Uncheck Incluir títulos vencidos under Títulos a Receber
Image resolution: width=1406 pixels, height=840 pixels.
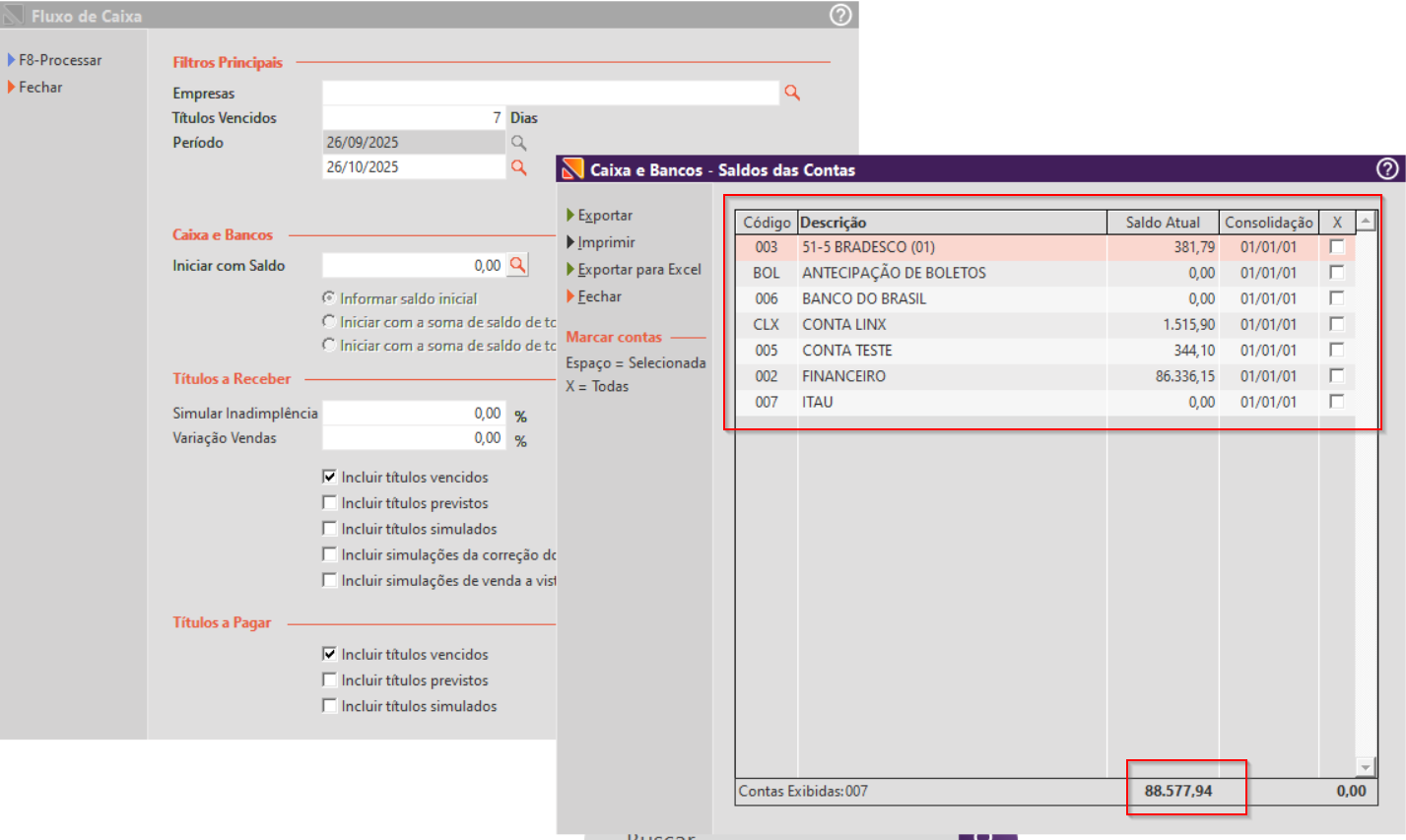(330, 477)
